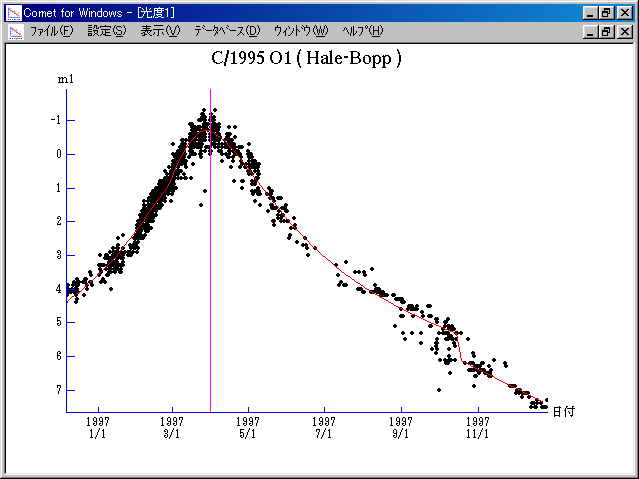This screenshot has height=479, width=639.
Task: Click the 1997 1/1 date label
Action: click(98, 427)
